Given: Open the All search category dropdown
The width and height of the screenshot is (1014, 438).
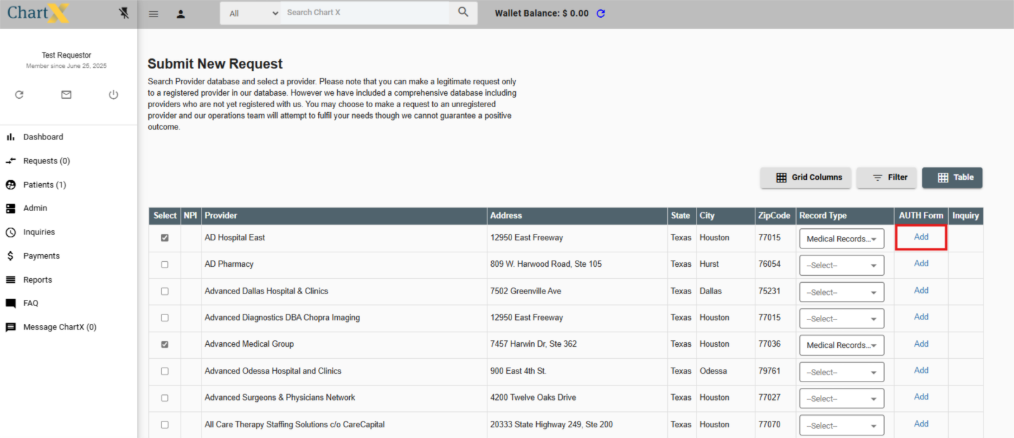Looking at the screenshot, I should [253, 13].
